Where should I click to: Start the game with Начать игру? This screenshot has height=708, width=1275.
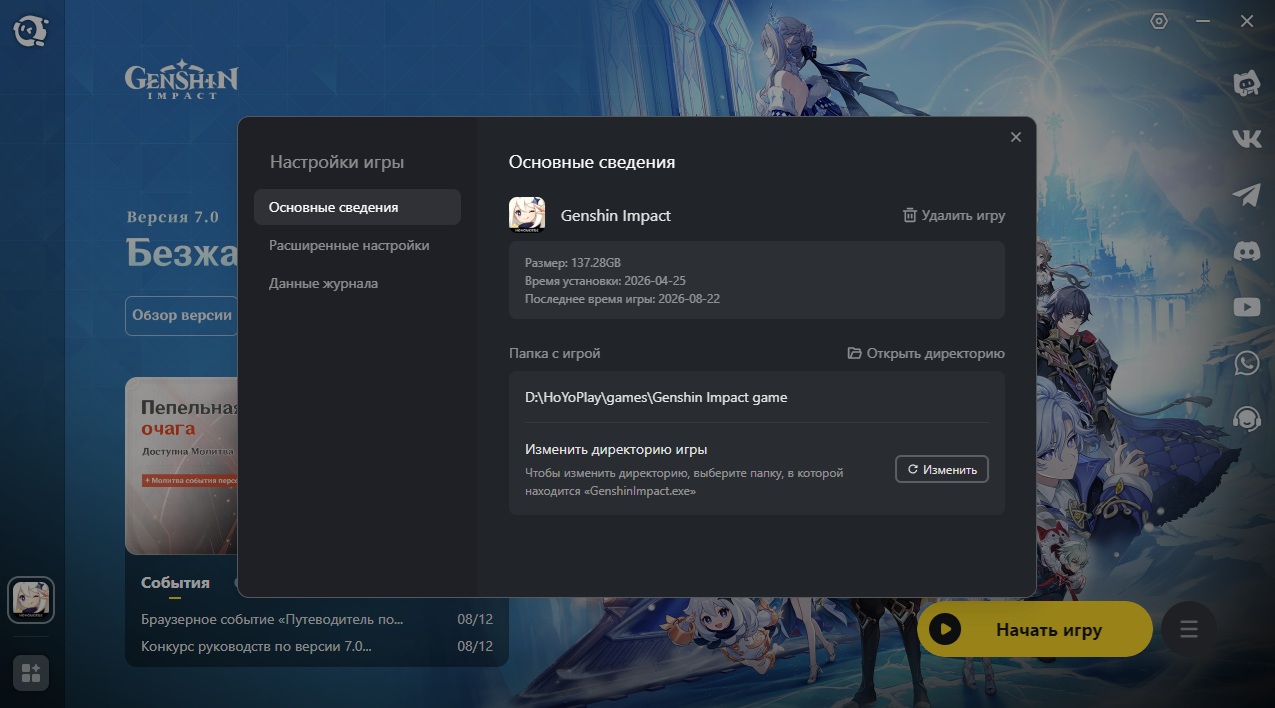[x=1035, y=629]
